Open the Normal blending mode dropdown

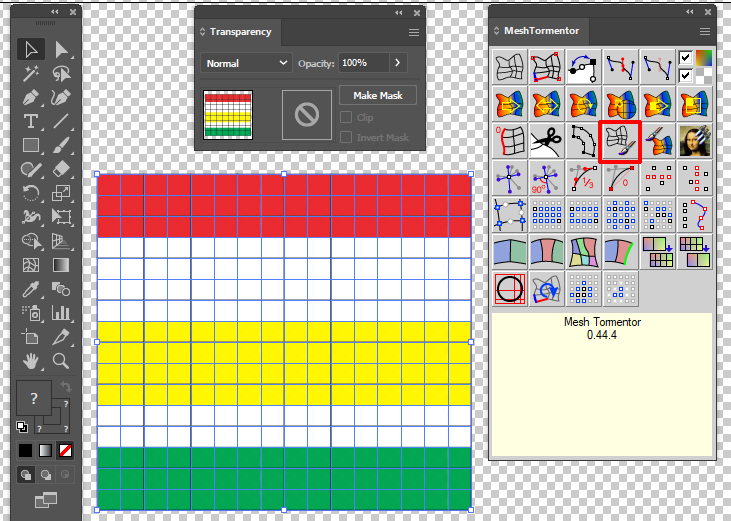tap(246, 63)
